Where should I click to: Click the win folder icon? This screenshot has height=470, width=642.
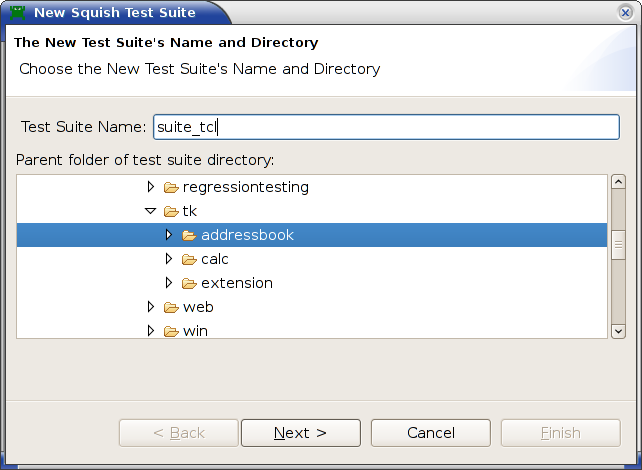[171, 331]
